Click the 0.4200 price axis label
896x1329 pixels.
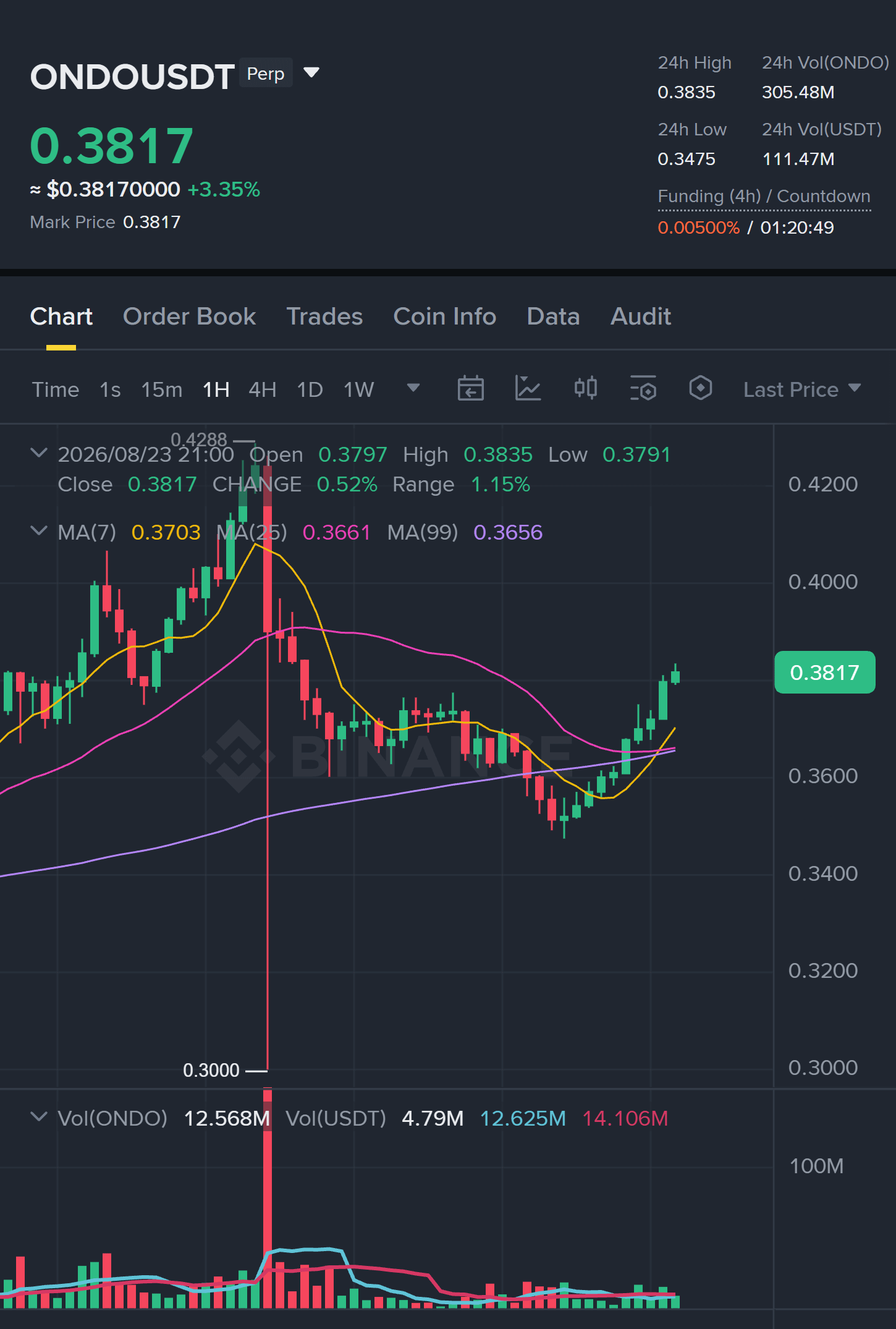click(823, 484)
